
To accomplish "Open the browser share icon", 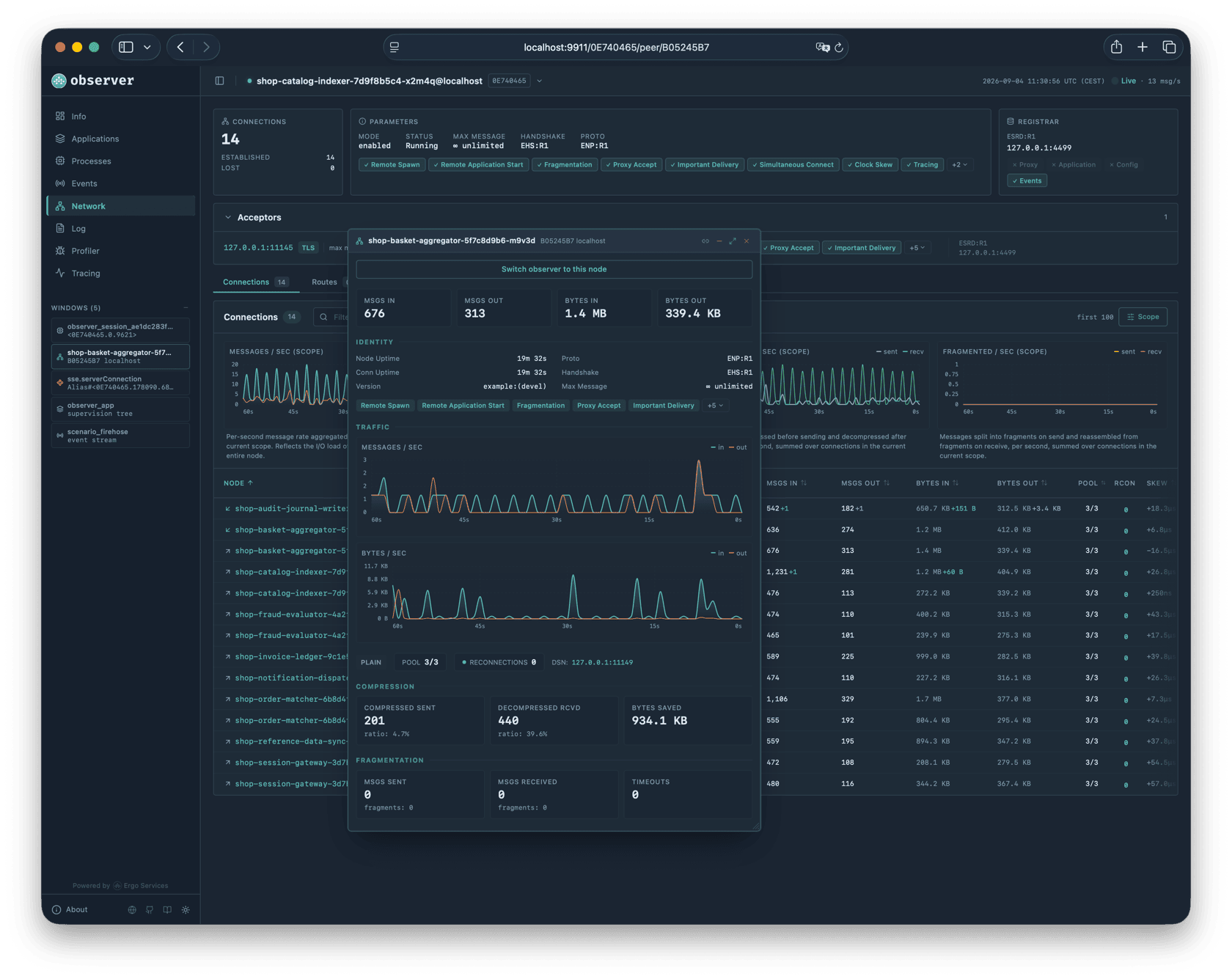I will (x=1116, y=47).
